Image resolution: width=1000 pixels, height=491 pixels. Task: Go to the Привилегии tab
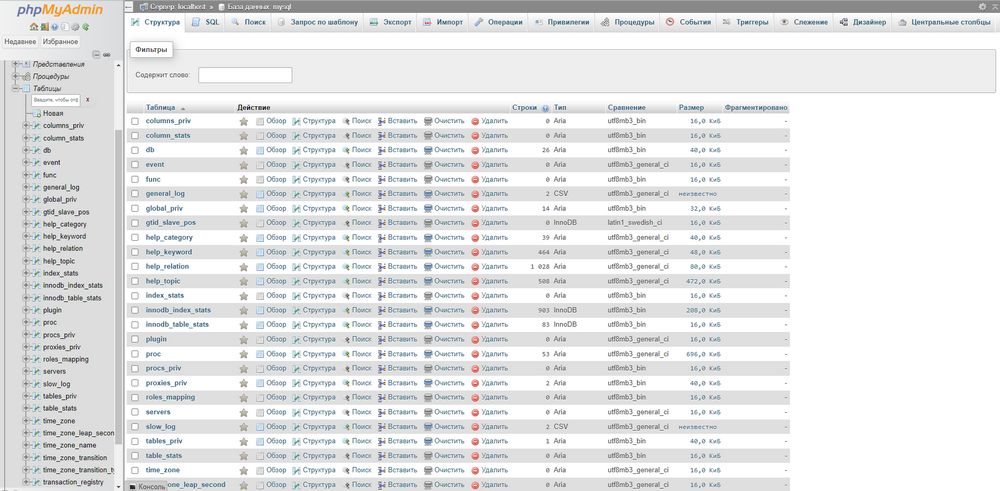click(562, 22)
